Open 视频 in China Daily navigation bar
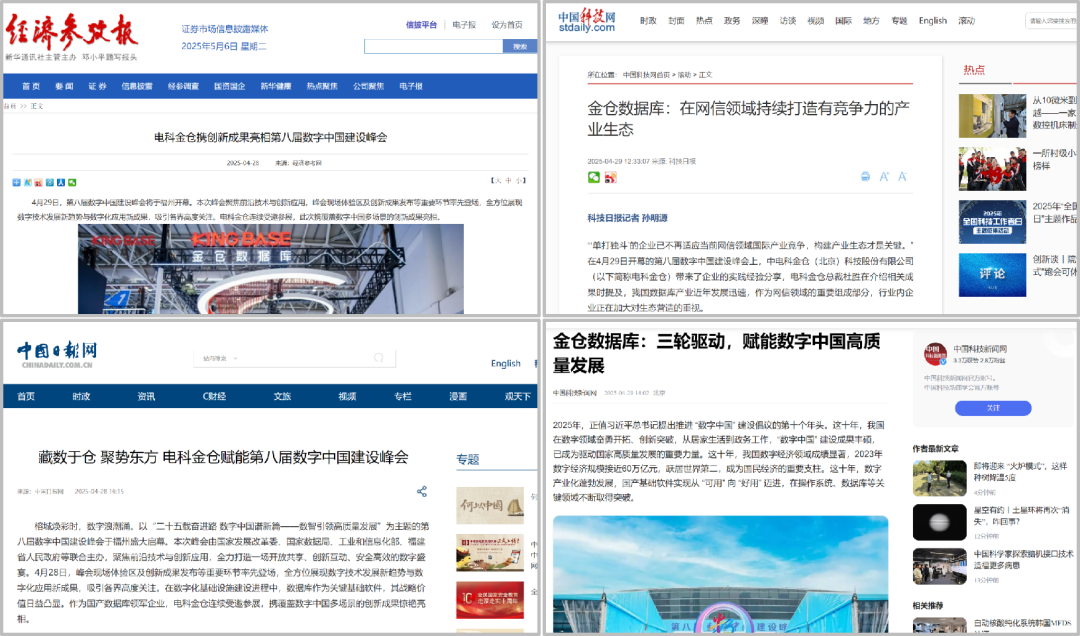 [x=347, y=396]
